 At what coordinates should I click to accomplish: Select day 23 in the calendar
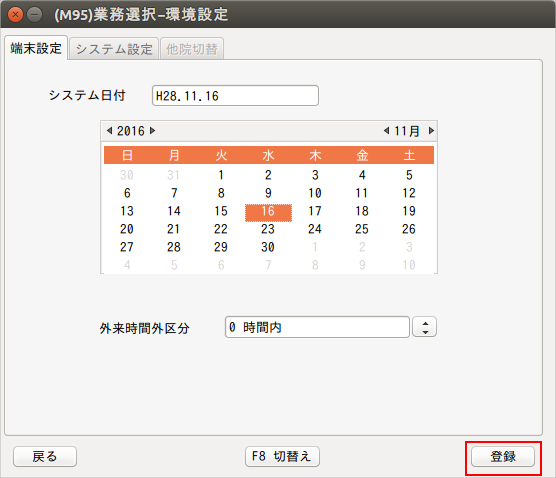[x=268, y=229]
